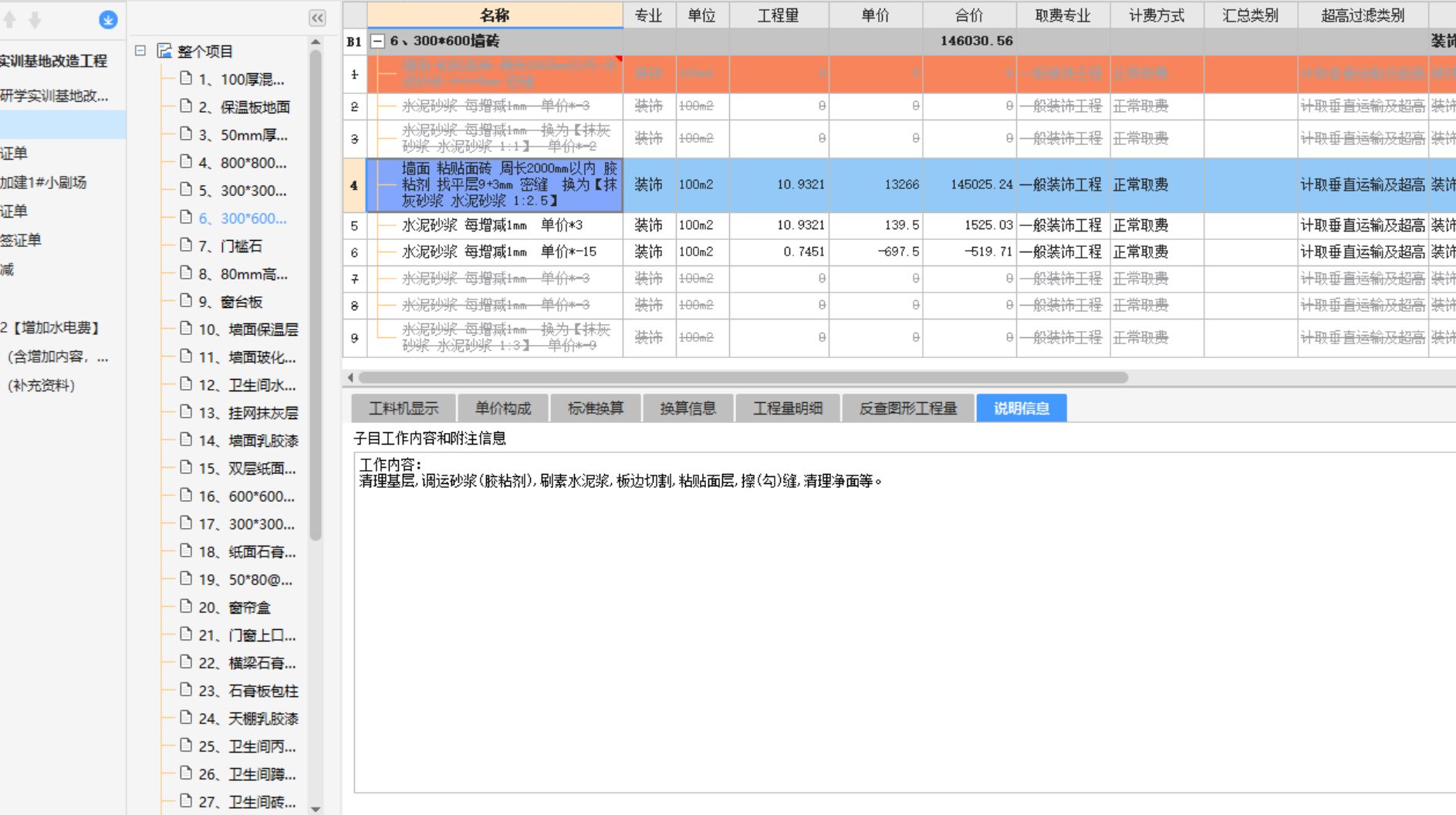Click the 超高过滤类别 column header
1456x815 pixels.
pos(1363,15)
